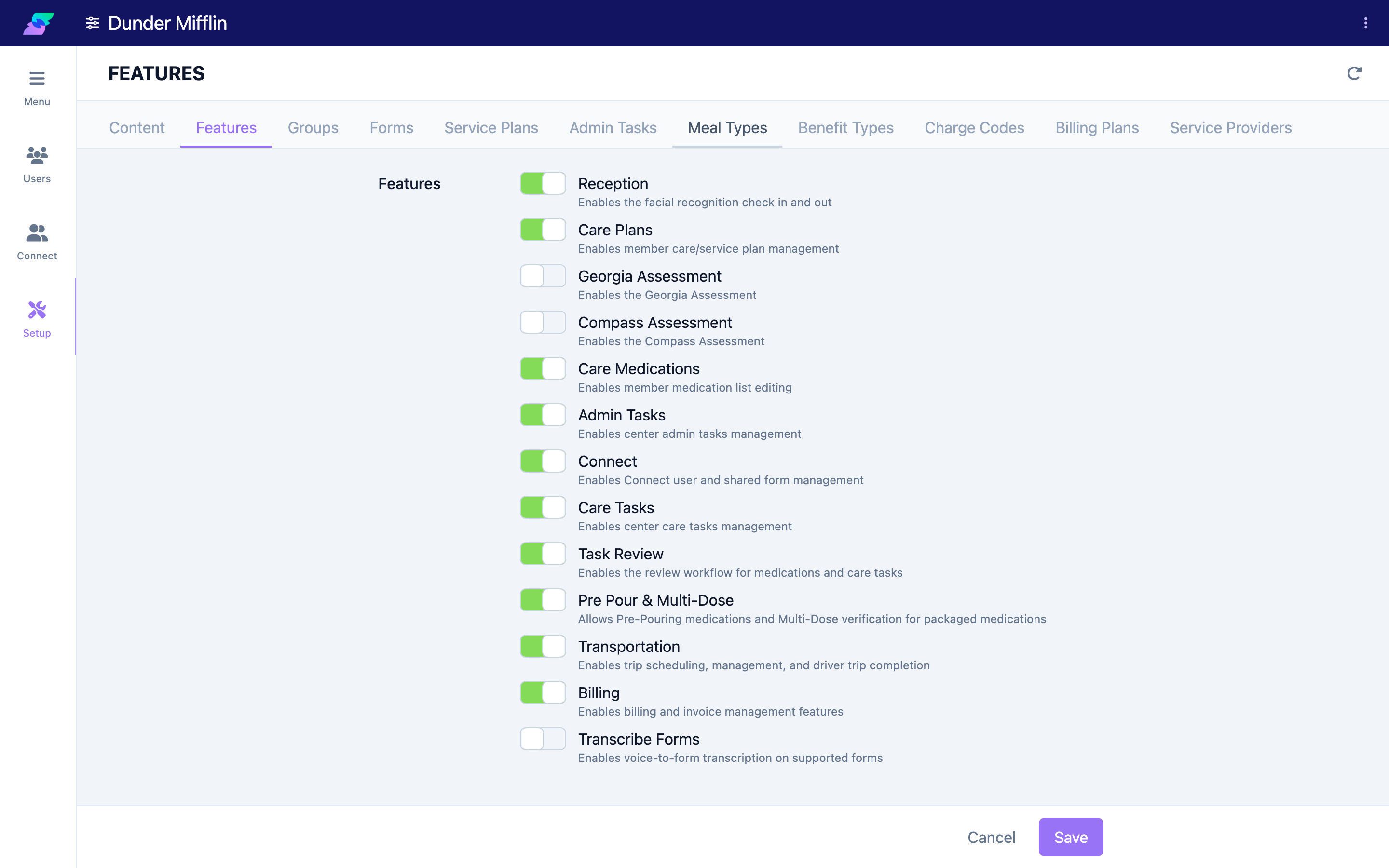The height and width of the screenshot is (868, 1389).
Task: Switch to the Admin Tasks tab
Action: pyautogui.click(x=613, y=127)
